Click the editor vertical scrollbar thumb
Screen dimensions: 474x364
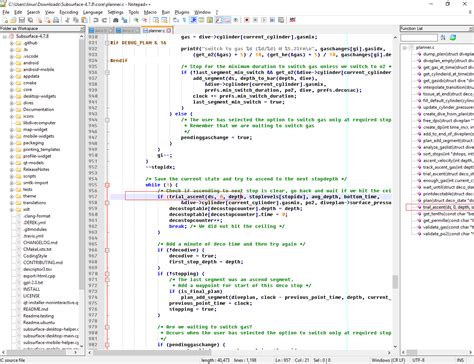pos(395,282)
